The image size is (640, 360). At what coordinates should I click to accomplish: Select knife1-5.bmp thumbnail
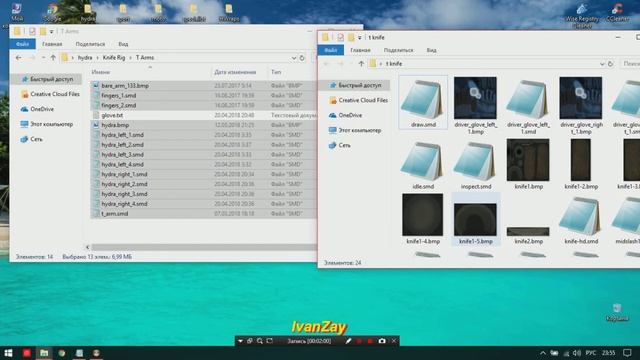pos(476,219)
